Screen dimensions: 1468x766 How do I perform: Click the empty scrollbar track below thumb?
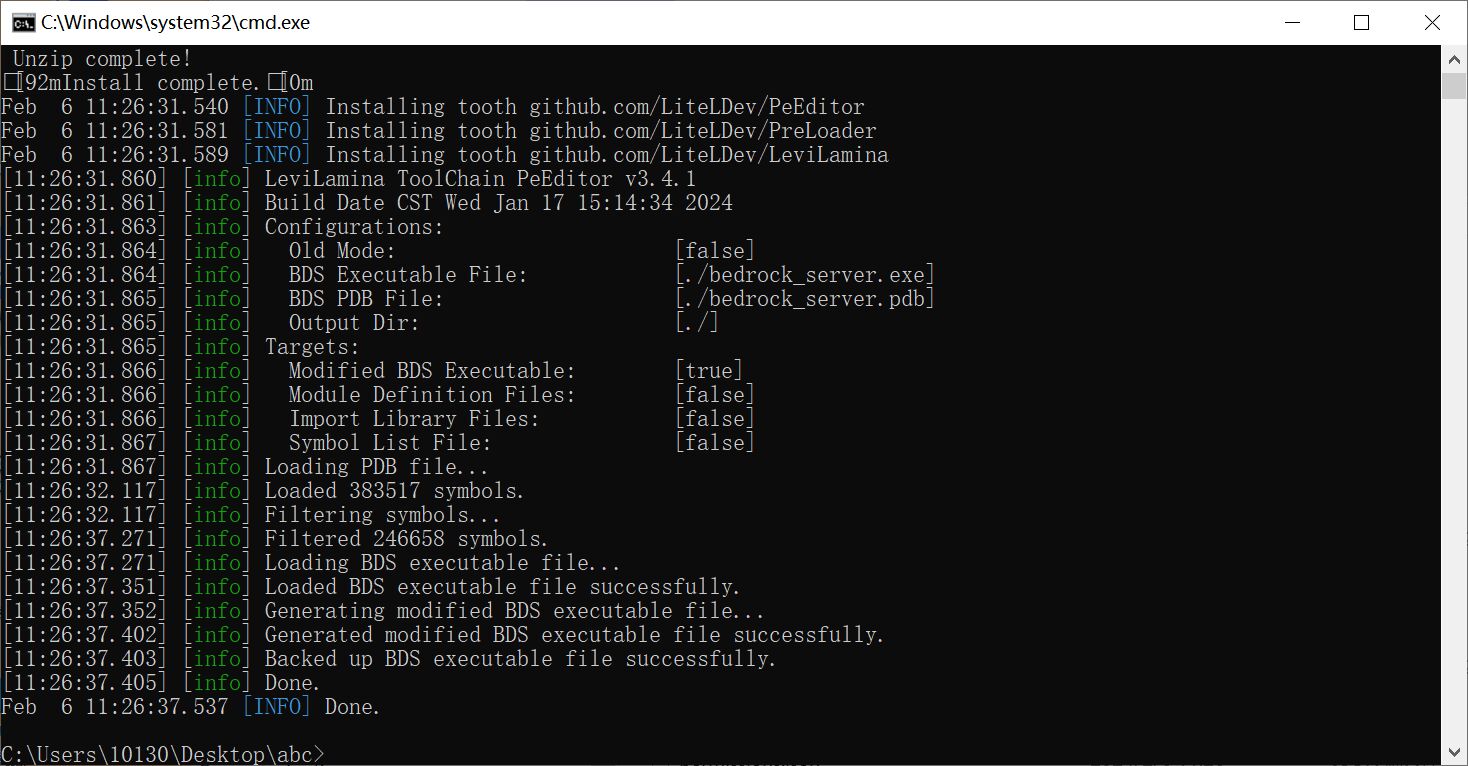(1454, 420)
